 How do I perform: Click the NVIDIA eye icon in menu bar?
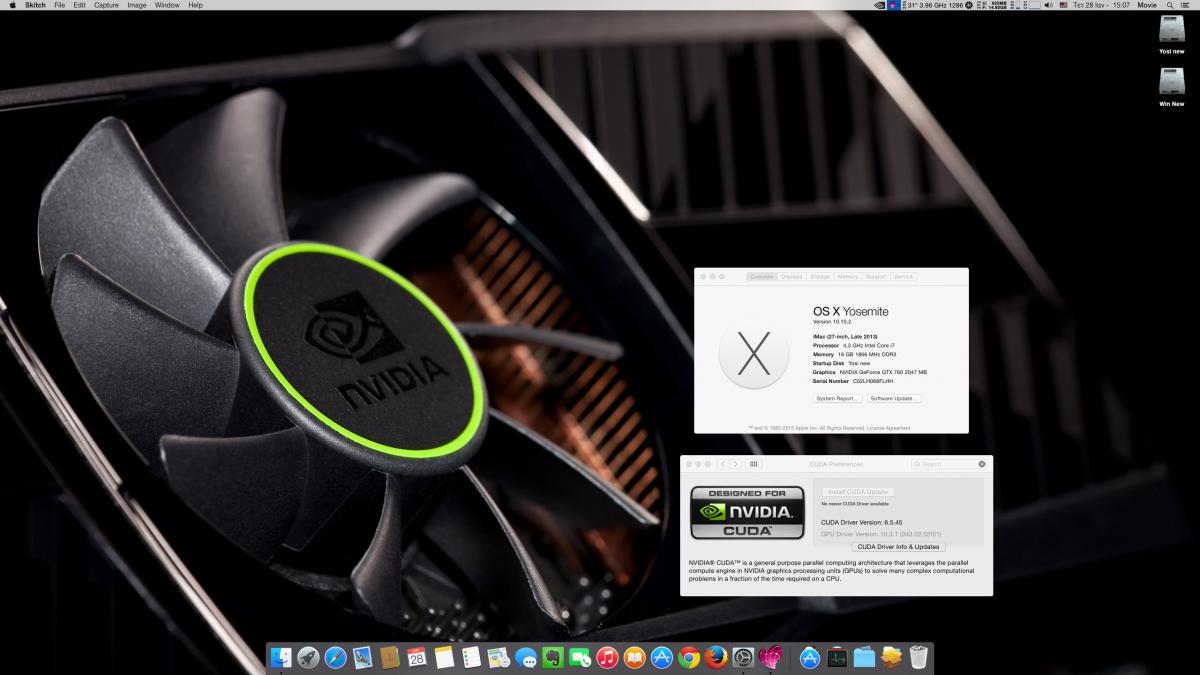pyautogui.click(x=878, y=5)
